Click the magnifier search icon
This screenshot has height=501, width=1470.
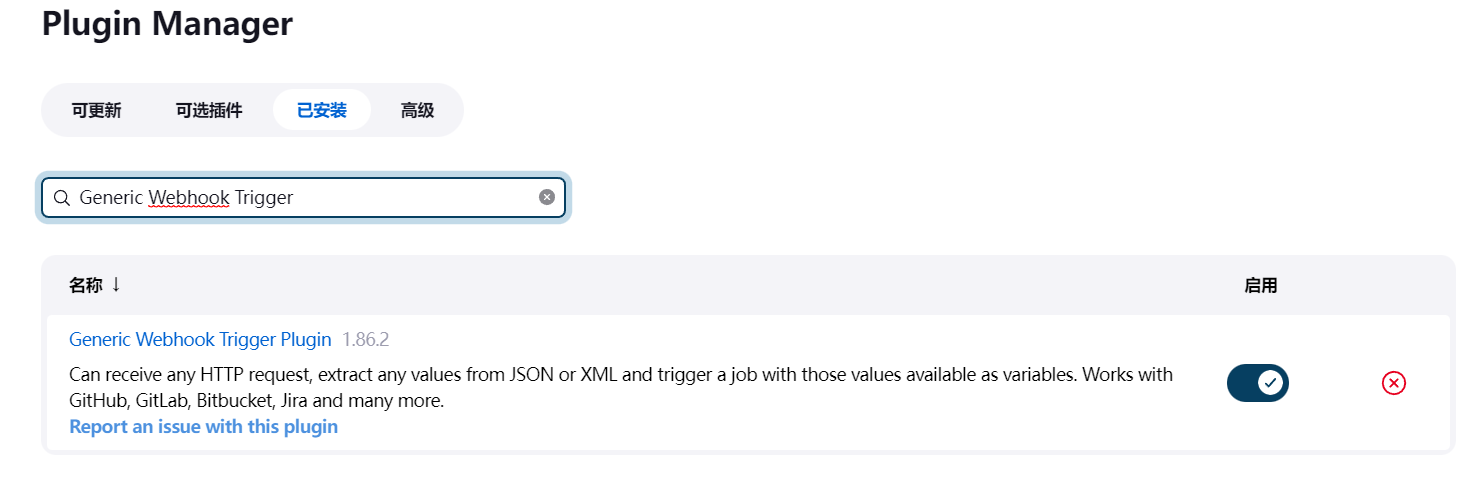tap(62, 198)
